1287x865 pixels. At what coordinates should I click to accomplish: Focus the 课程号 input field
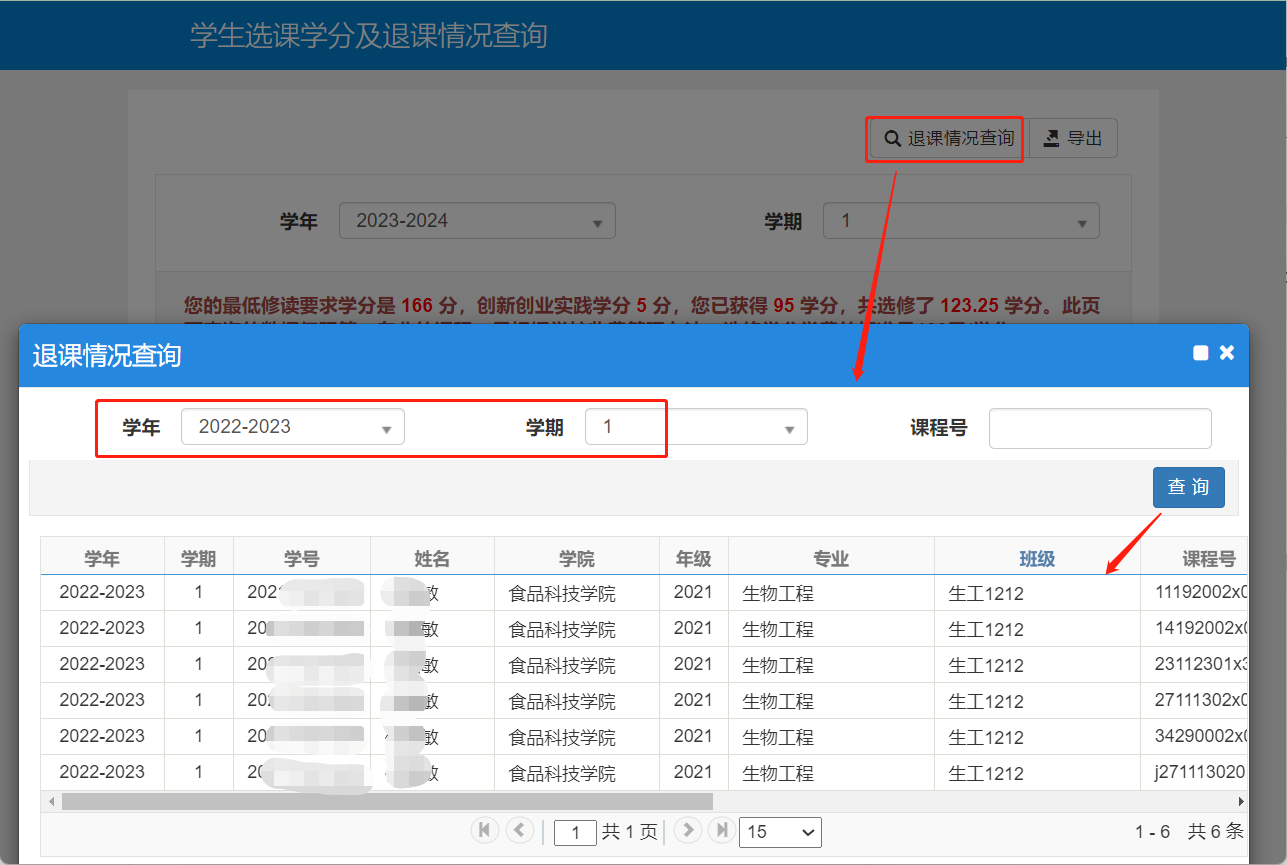[x=1100, y=428]
